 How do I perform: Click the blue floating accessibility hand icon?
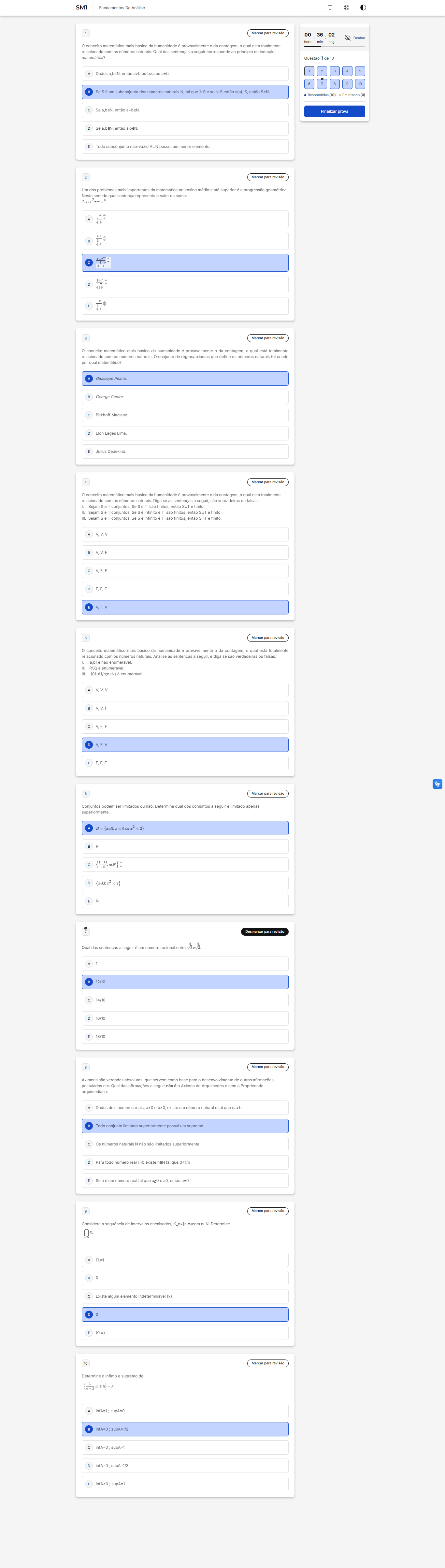pos(437,784)
